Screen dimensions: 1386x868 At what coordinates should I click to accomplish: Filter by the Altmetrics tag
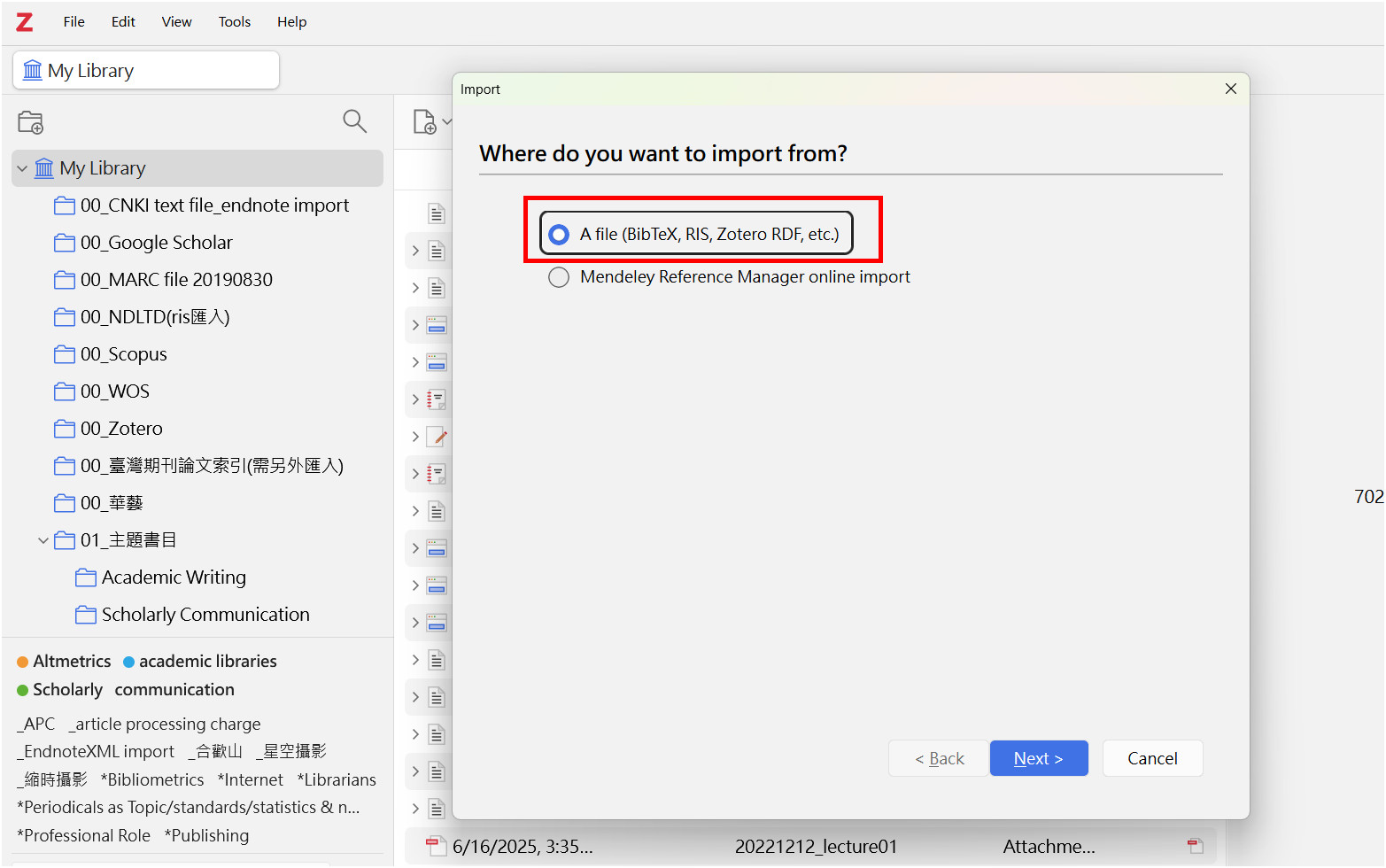72,662
